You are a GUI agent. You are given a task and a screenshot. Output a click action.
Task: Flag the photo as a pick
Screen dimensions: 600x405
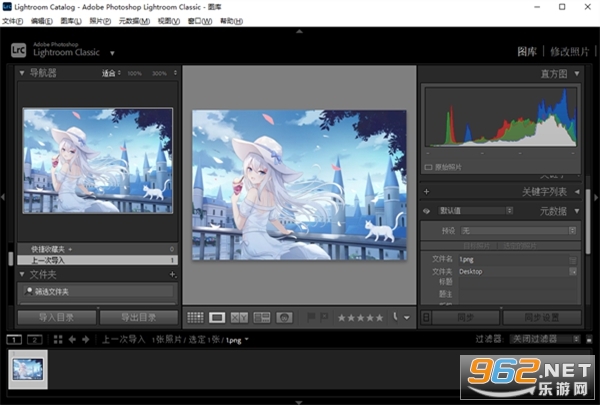[x=311, y=317]
